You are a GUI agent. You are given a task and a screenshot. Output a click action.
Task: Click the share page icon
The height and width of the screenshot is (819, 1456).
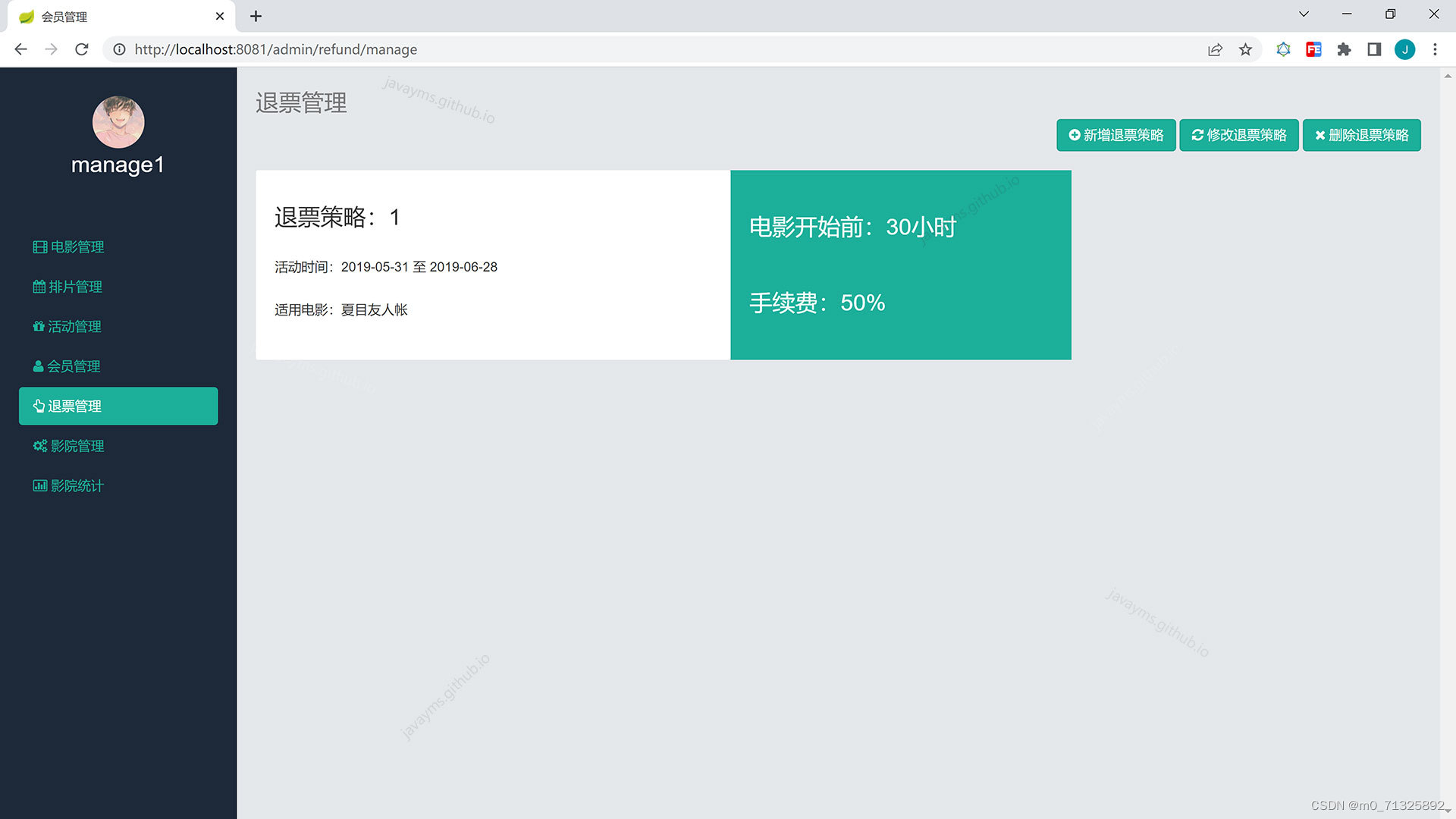1215,49
